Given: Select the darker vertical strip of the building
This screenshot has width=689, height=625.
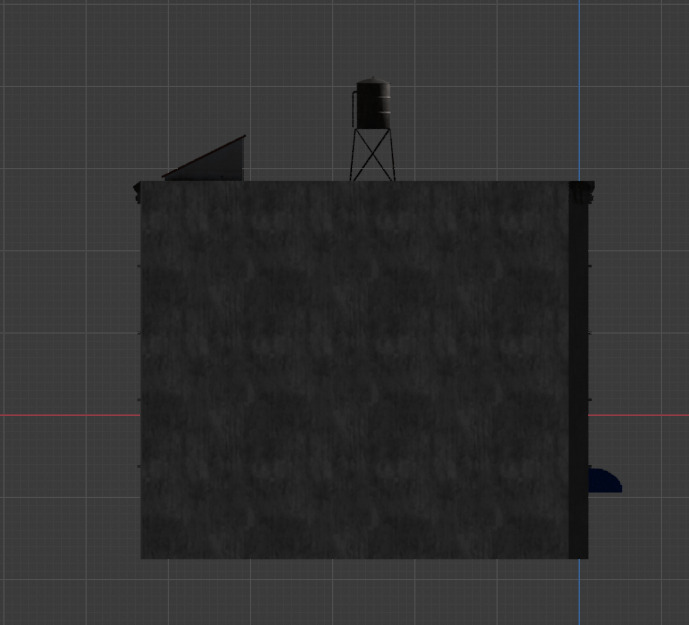Looking at the screenshot, I should [578, 378].
